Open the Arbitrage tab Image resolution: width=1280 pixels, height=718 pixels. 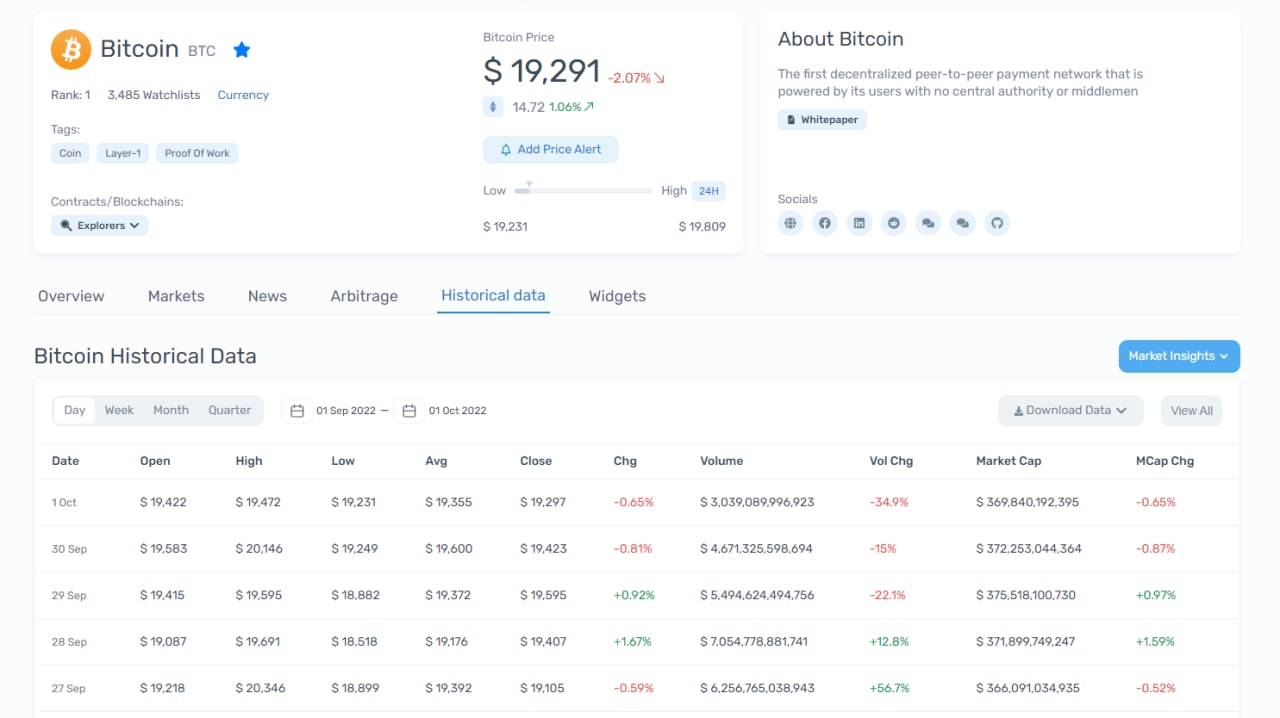click(364, 296)
